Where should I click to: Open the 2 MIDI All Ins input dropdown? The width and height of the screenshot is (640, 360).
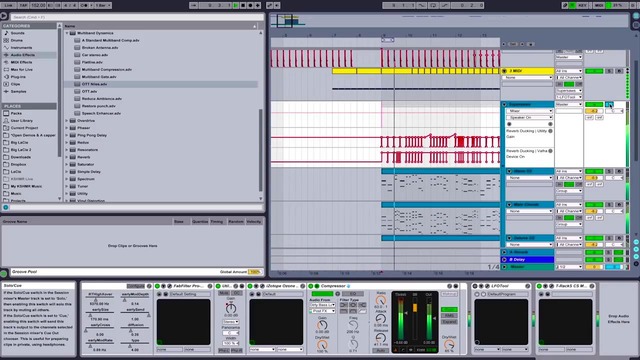pos(569,71)
